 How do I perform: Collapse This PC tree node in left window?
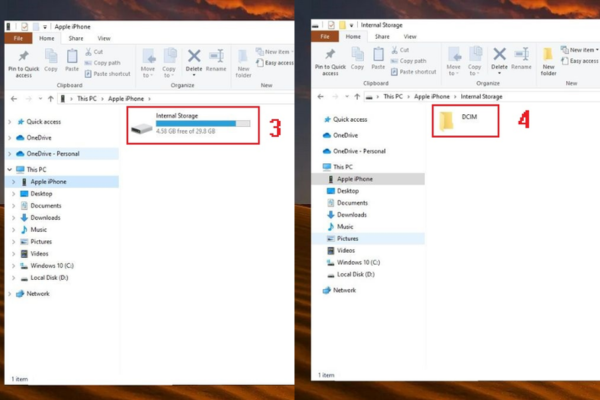coord(10,170)
